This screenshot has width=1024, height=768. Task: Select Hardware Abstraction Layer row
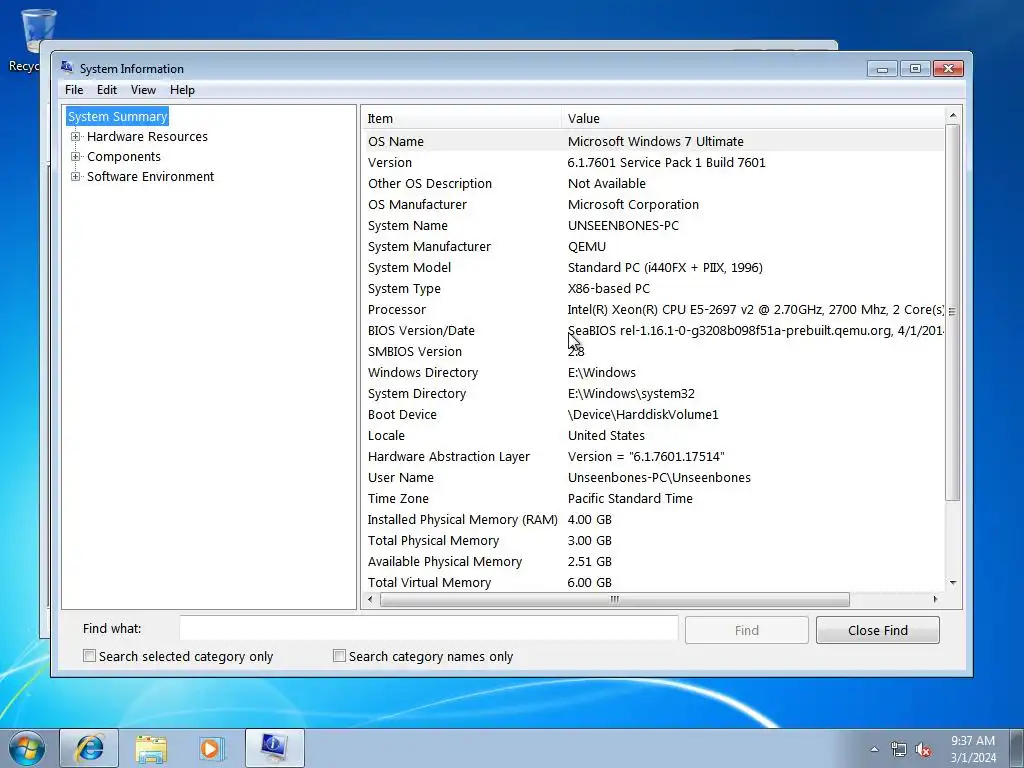(653, 456)
